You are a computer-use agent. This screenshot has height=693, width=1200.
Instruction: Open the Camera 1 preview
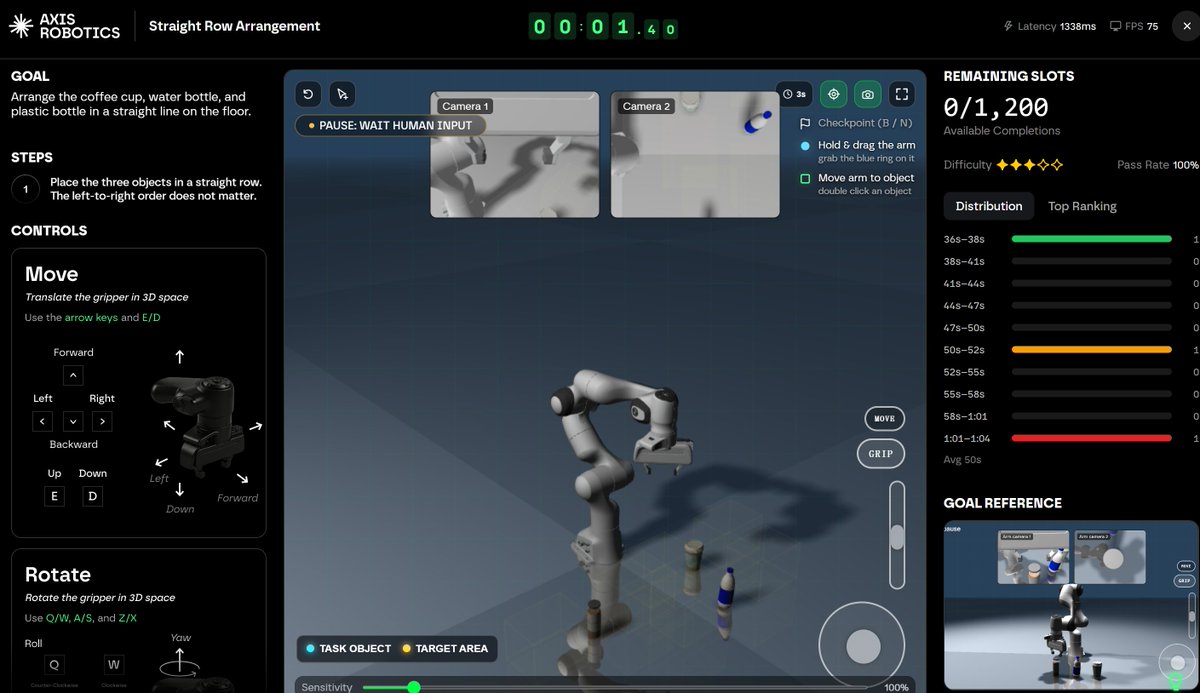pyautogui.click(x=515, y=155)
